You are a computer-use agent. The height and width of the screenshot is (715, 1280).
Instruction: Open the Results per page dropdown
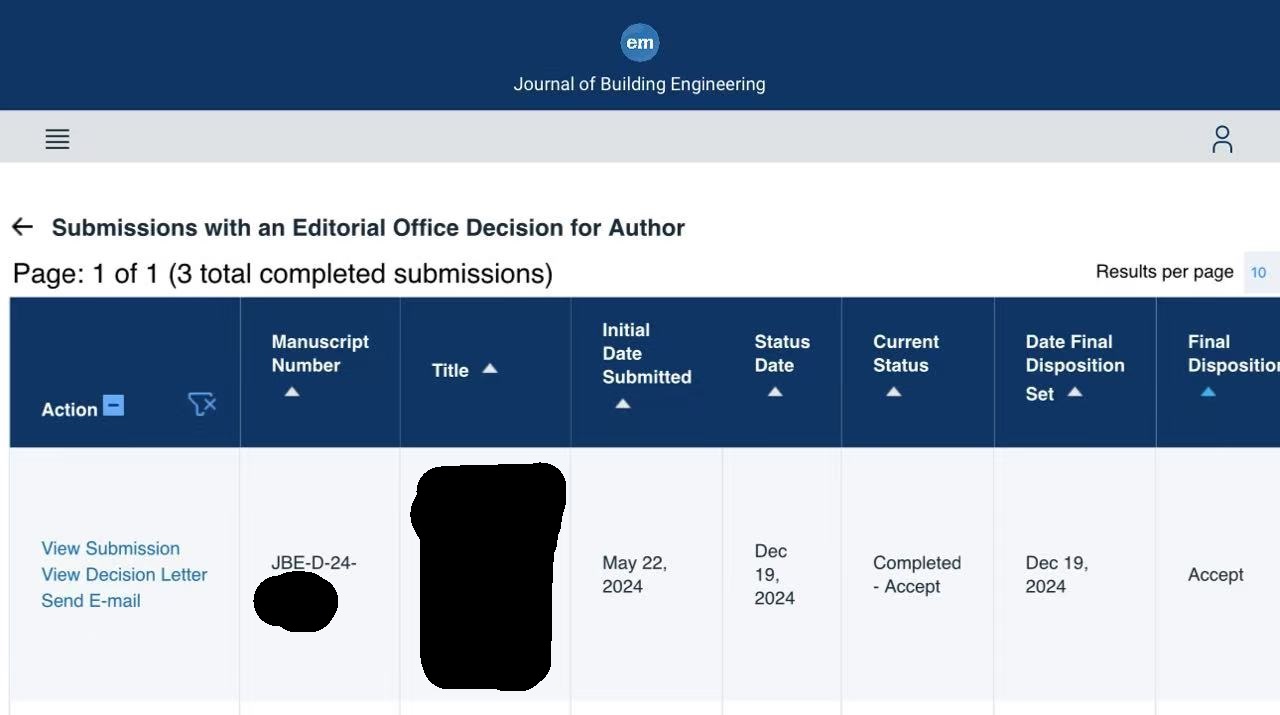[1259, 272]
